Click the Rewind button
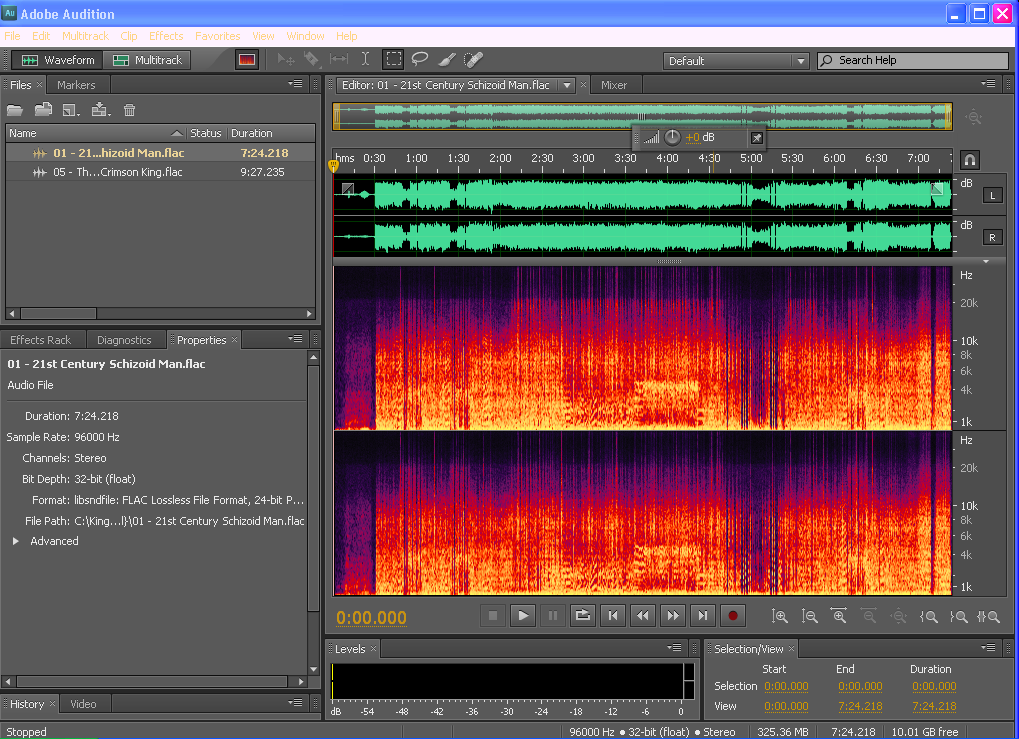Screen dimensions: 1019x739 point(643,616)
